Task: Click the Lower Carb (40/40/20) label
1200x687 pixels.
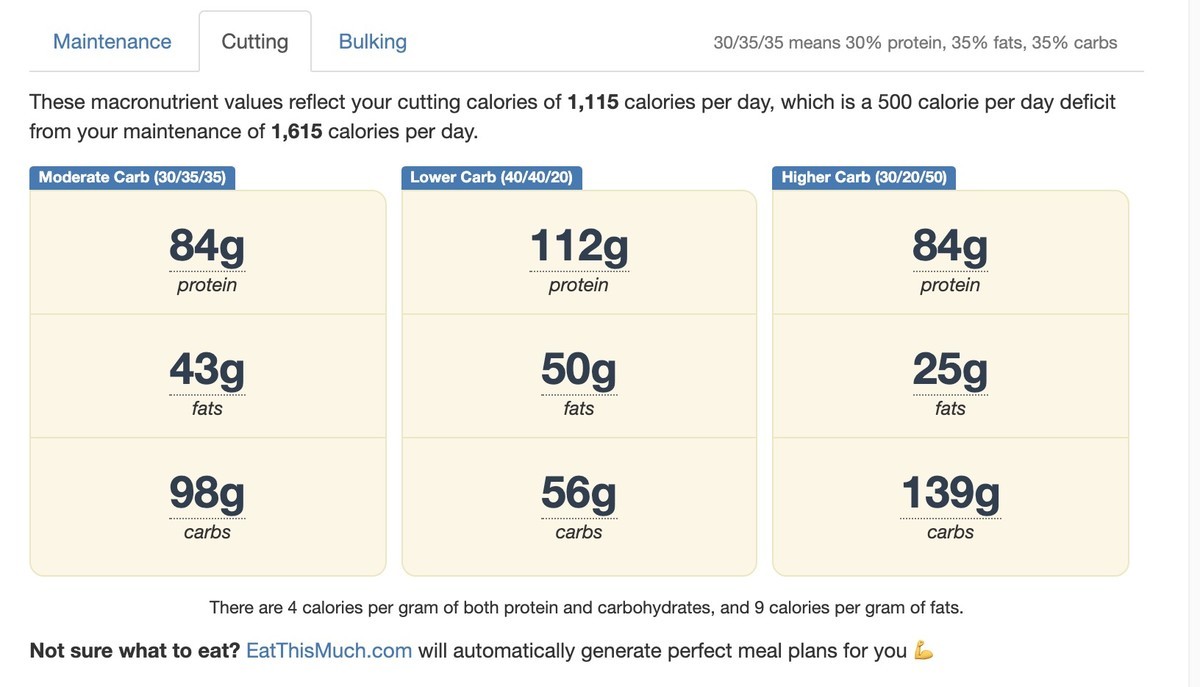Action: point(491,177)
